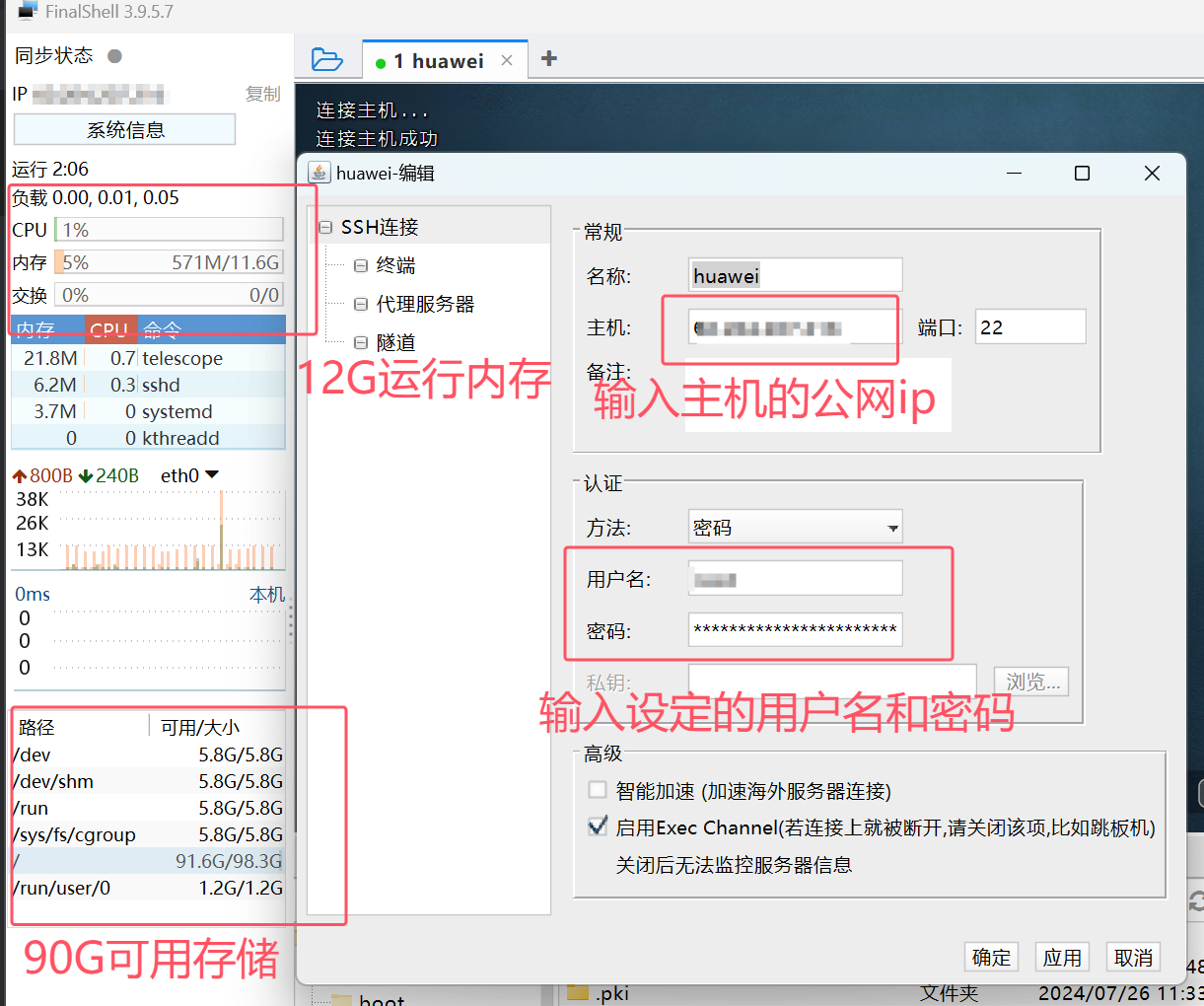1204x1006 pixels.
Task: Select 代理服务器 in settings tree
Action: pyautogui.click(x=425, y=304)
